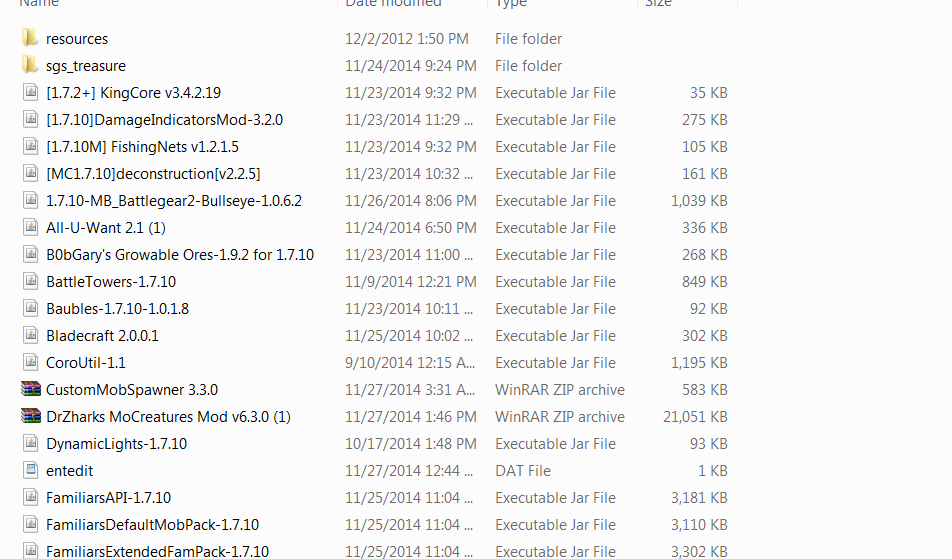This screenshot has width=952, height=560.
Task: Select the All-U-Want 2.1 (1) file
Action: [x=106, y=228]
